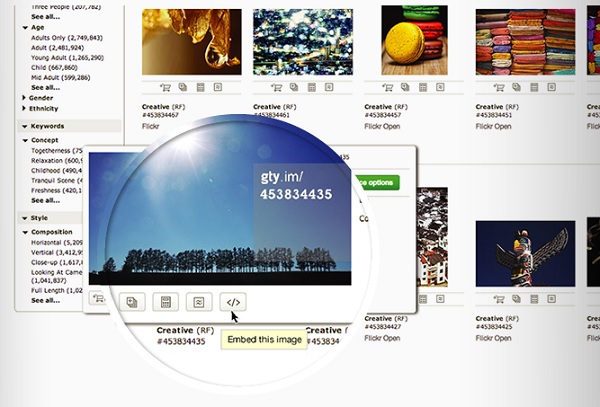The width and height of the screenshot is (600, 407).
Task: Open the totem pole thumbnail
Action: [x=525, y=254]
